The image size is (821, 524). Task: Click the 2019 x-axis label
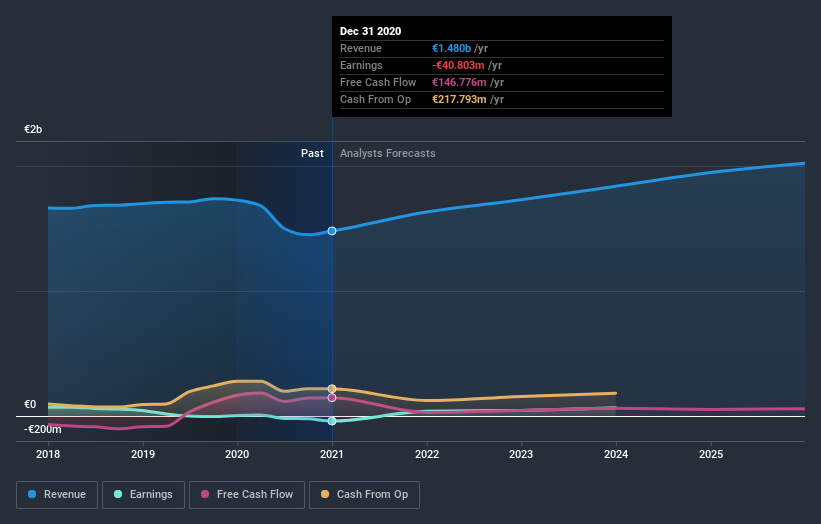pyautogui.click(x=143, y=454)
